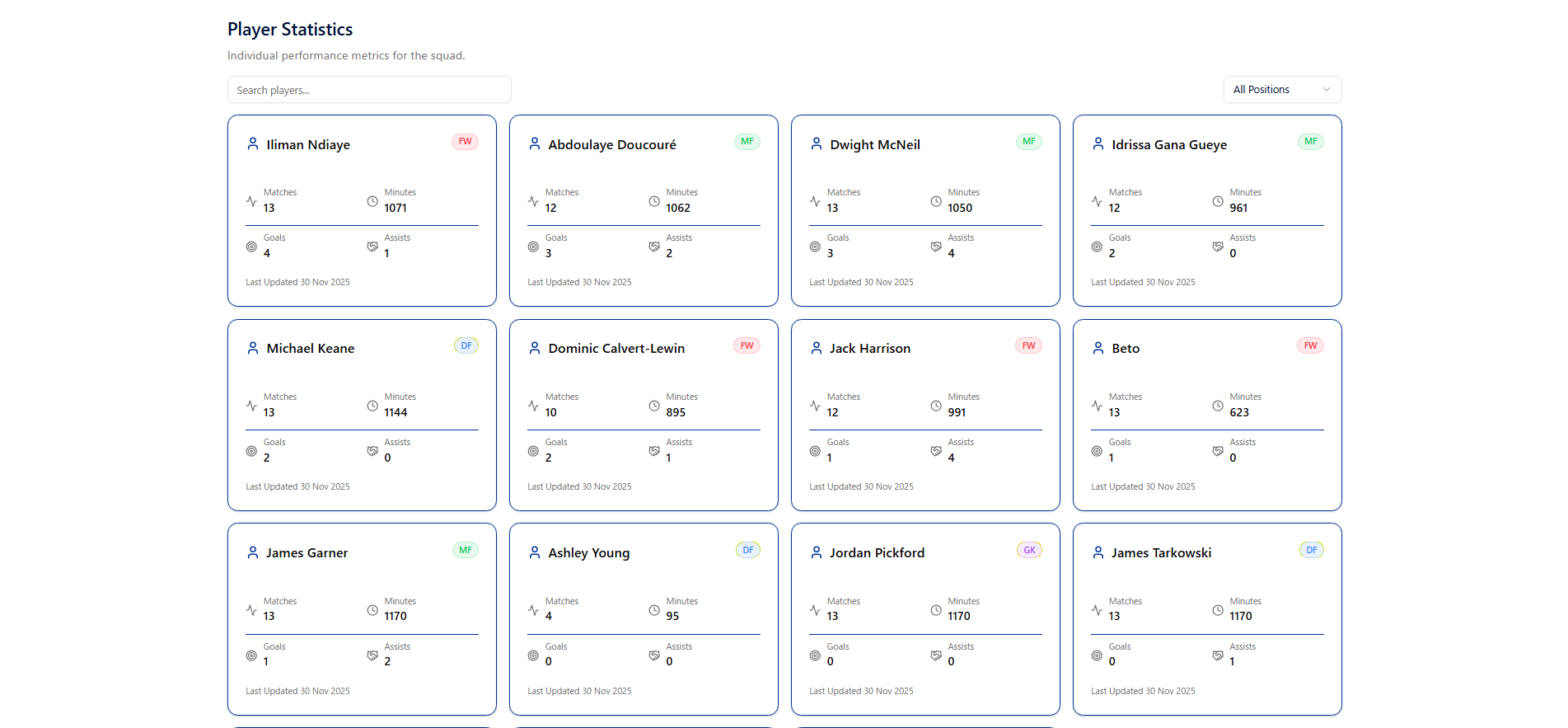This screenshot has width=1568, height=728.
Task: Click the matches activity icon on Ashley Young's card
Action: (x=533, y=610)
